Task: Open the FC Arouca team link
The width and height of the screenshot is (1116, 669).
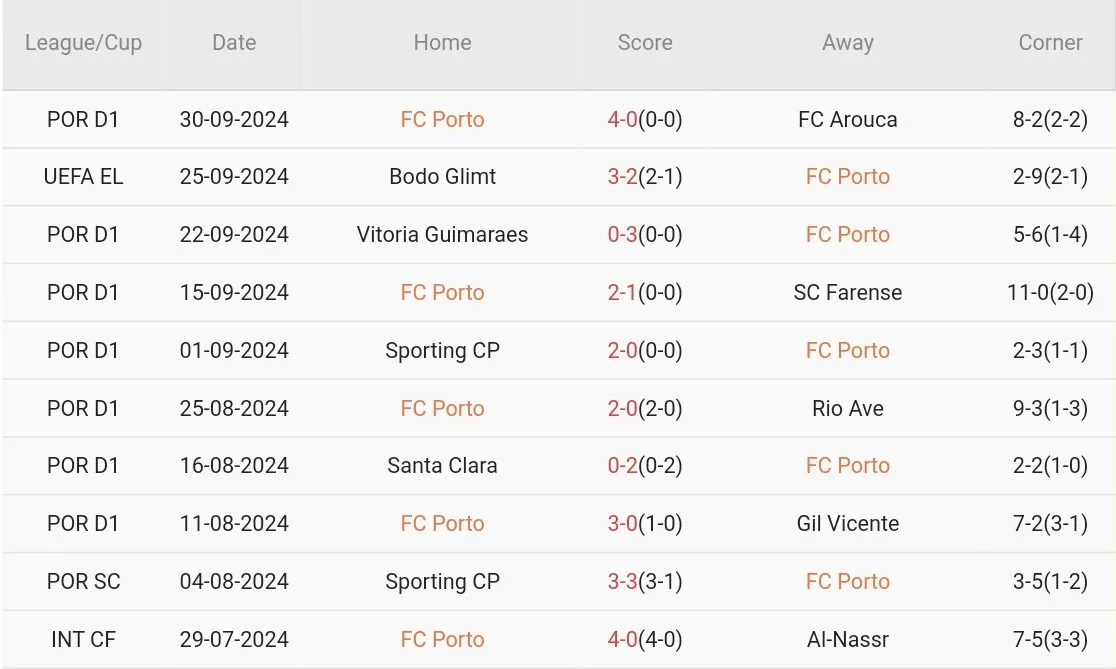Action: [x=848, y=120]
